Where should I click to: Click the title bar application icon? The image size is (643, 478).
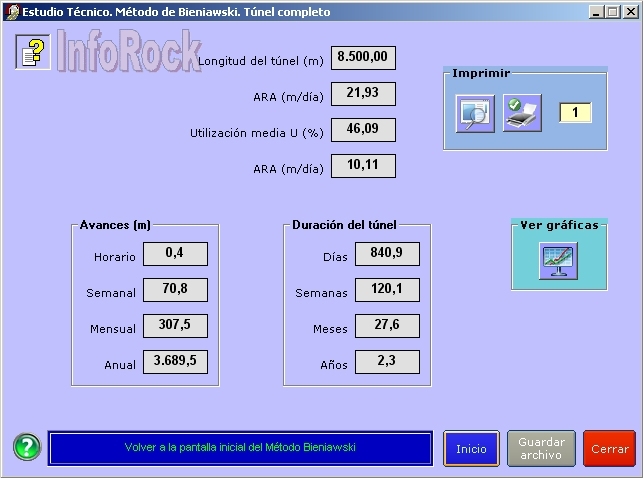point(11,12)
